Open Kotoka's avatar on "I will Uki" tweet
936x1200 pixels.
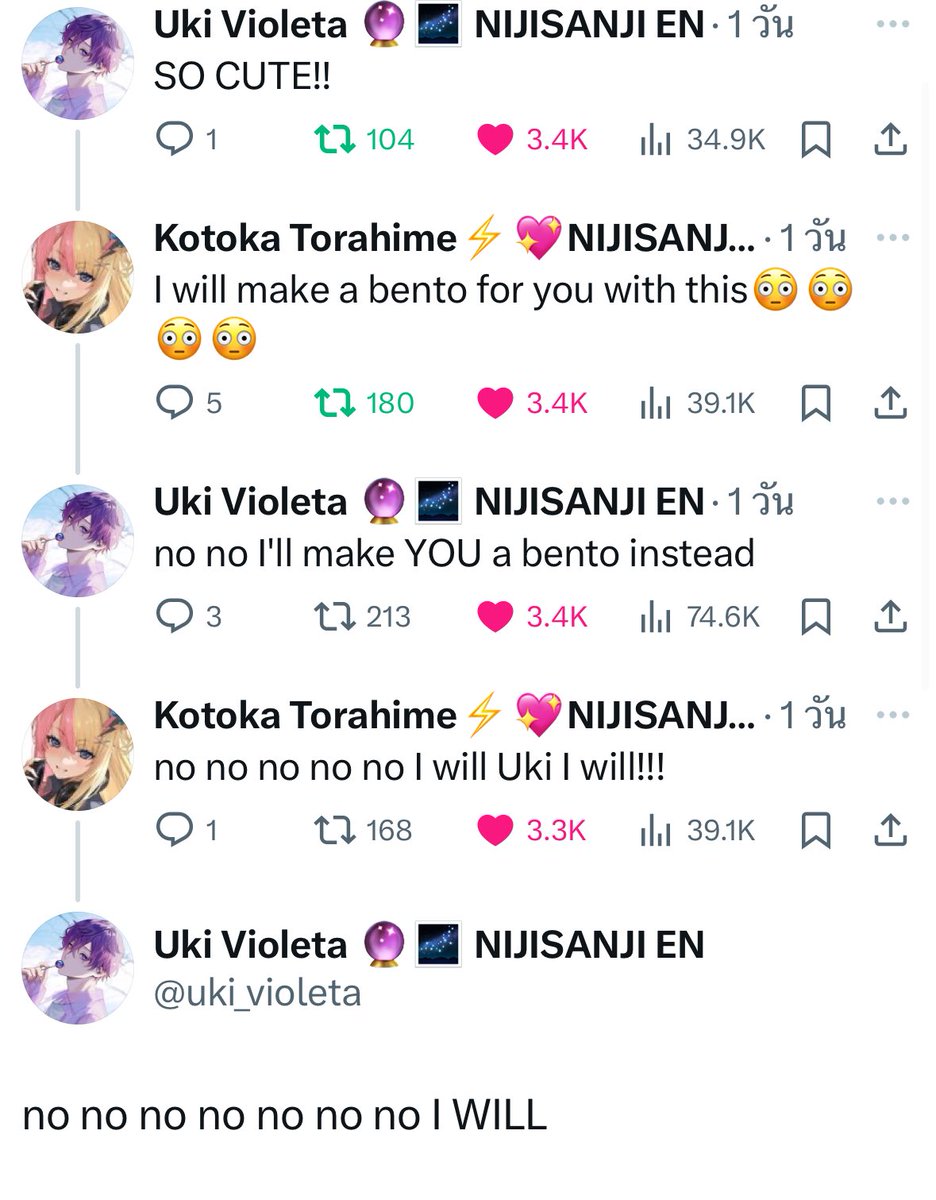tap(78, 753)
